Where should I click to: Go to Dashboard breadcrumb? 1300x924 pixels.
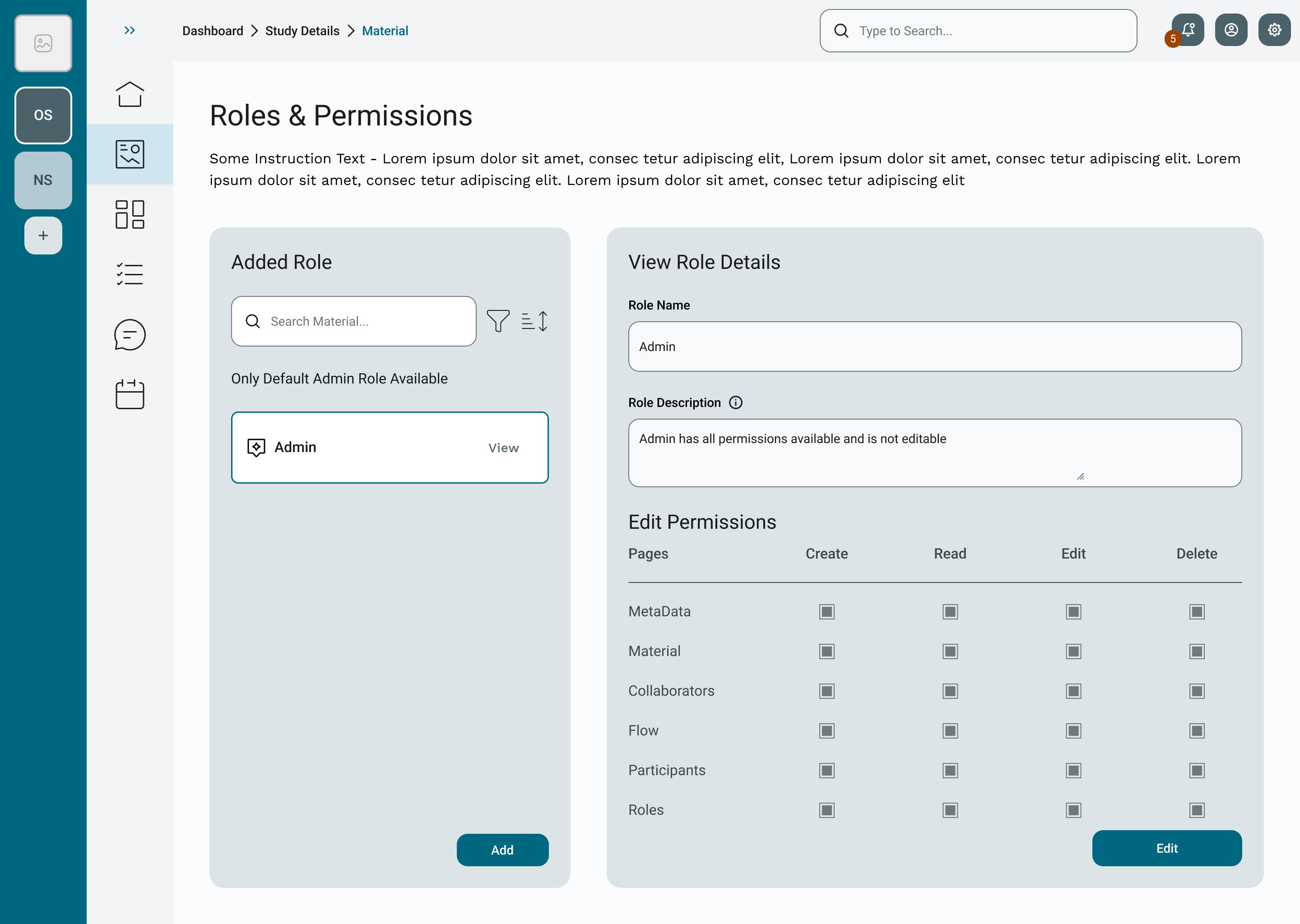[x=213, y=31]
